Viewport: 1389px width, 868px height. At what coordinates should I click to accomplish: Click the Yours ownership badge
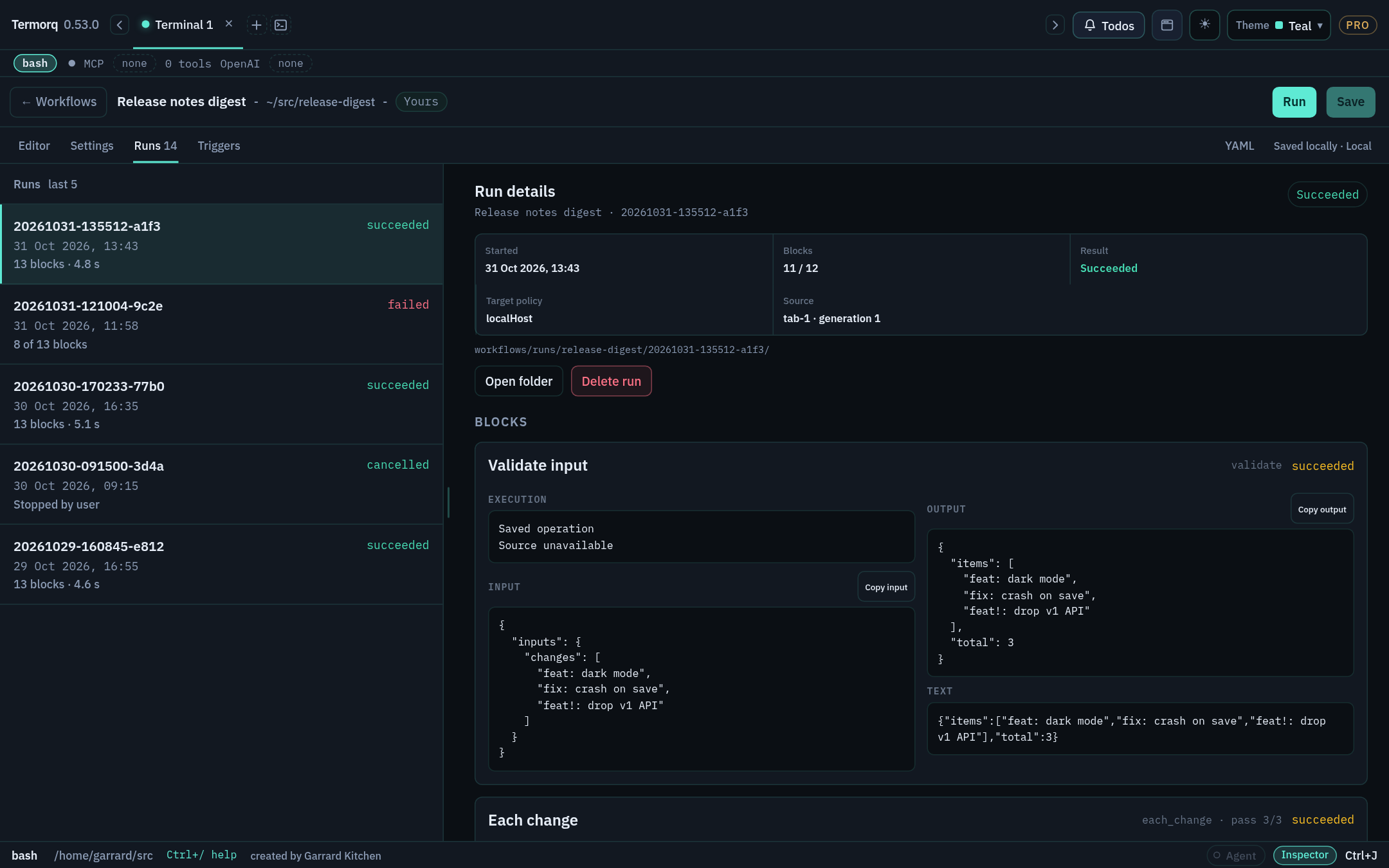coord(421,102)
